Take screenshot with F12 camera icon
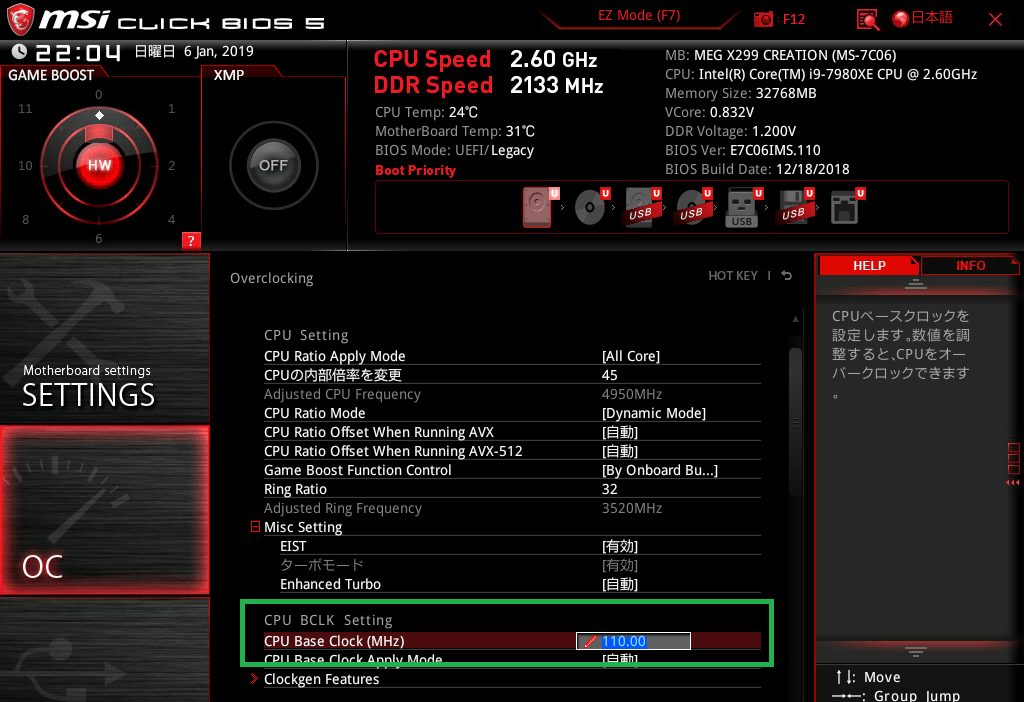 pos(763,19)
